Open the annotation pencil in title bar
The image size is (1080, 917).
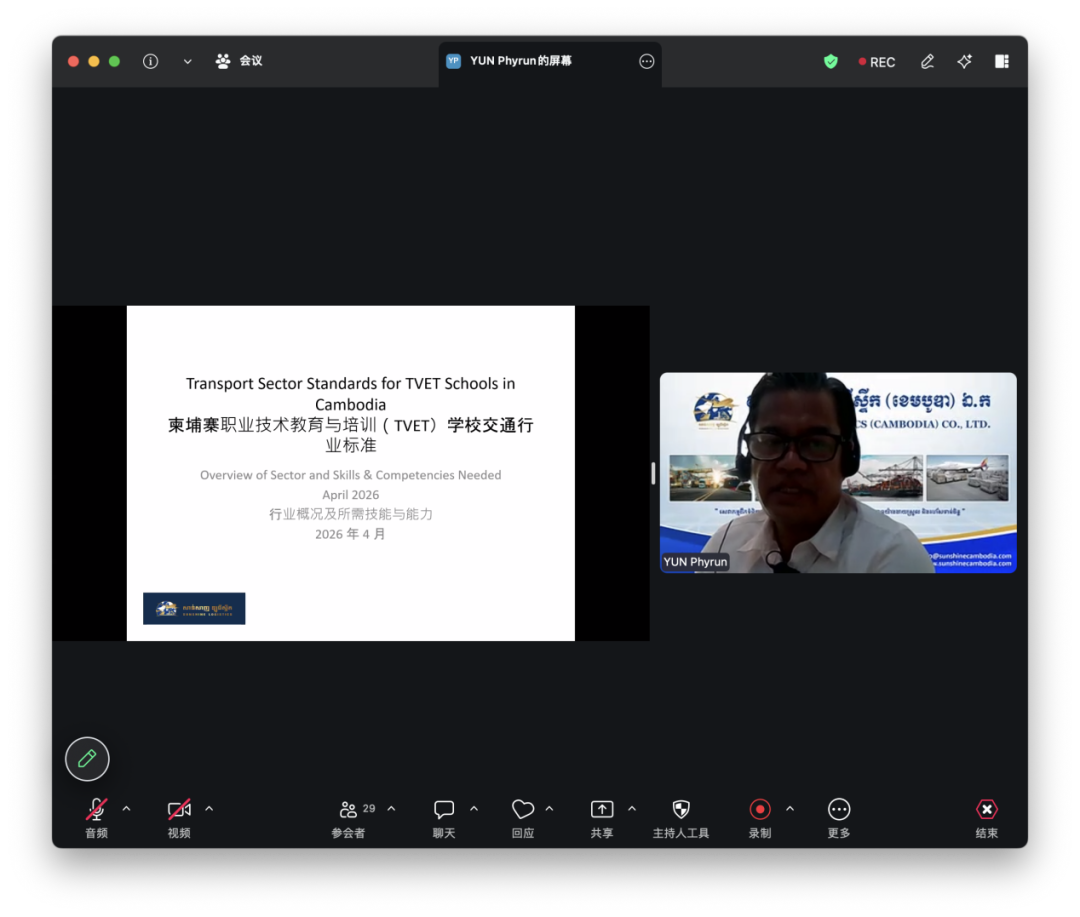pyautogui.click(x=927, y=61)
